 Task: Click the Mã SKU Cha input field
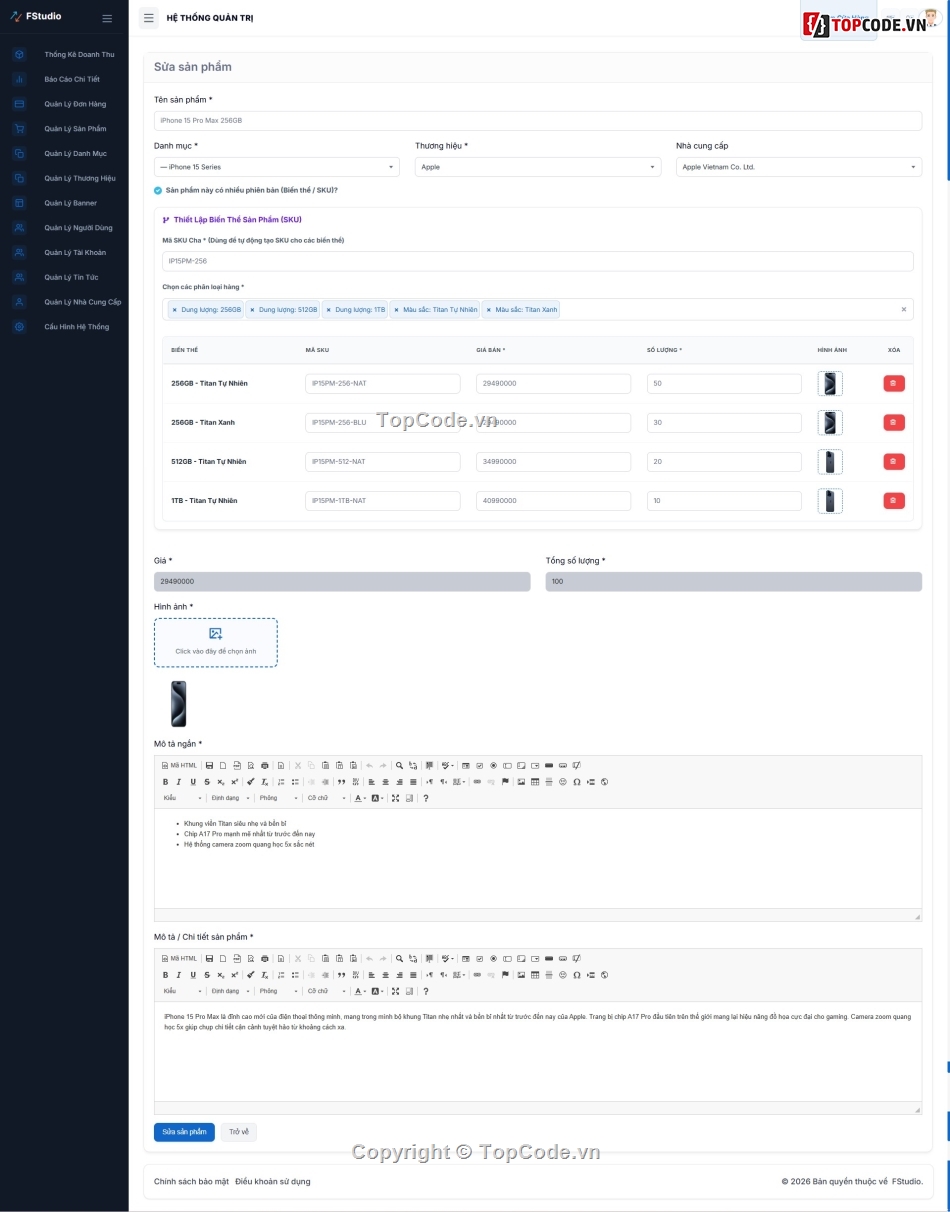(x=538, y=261)
